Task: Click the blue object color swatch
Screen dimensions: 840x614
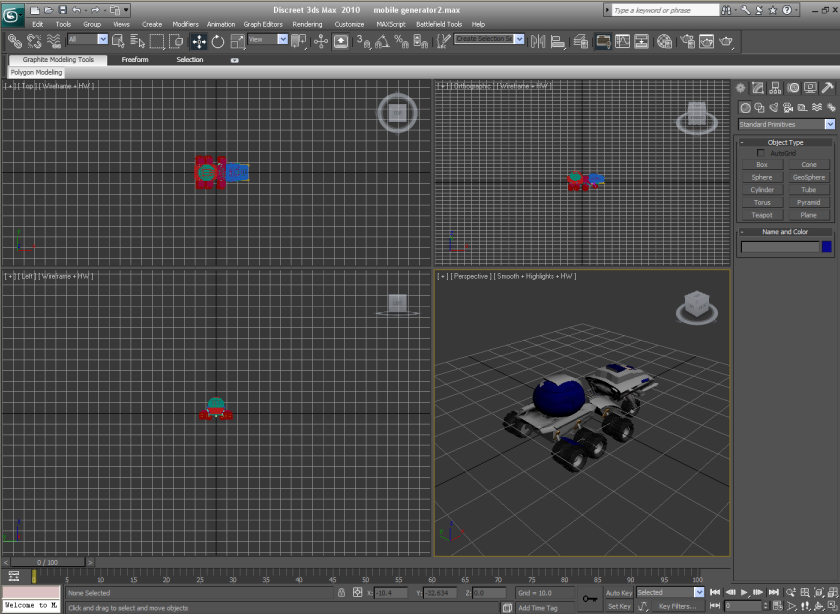Action: tap(826, 246)
